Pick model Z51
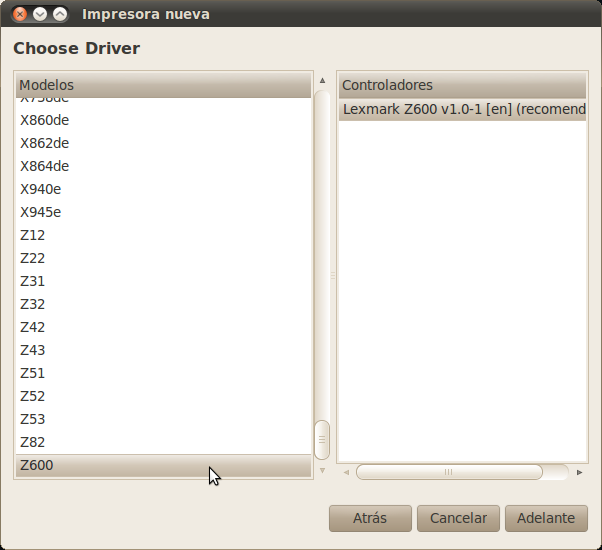602x550 pixels. point(163,373)
